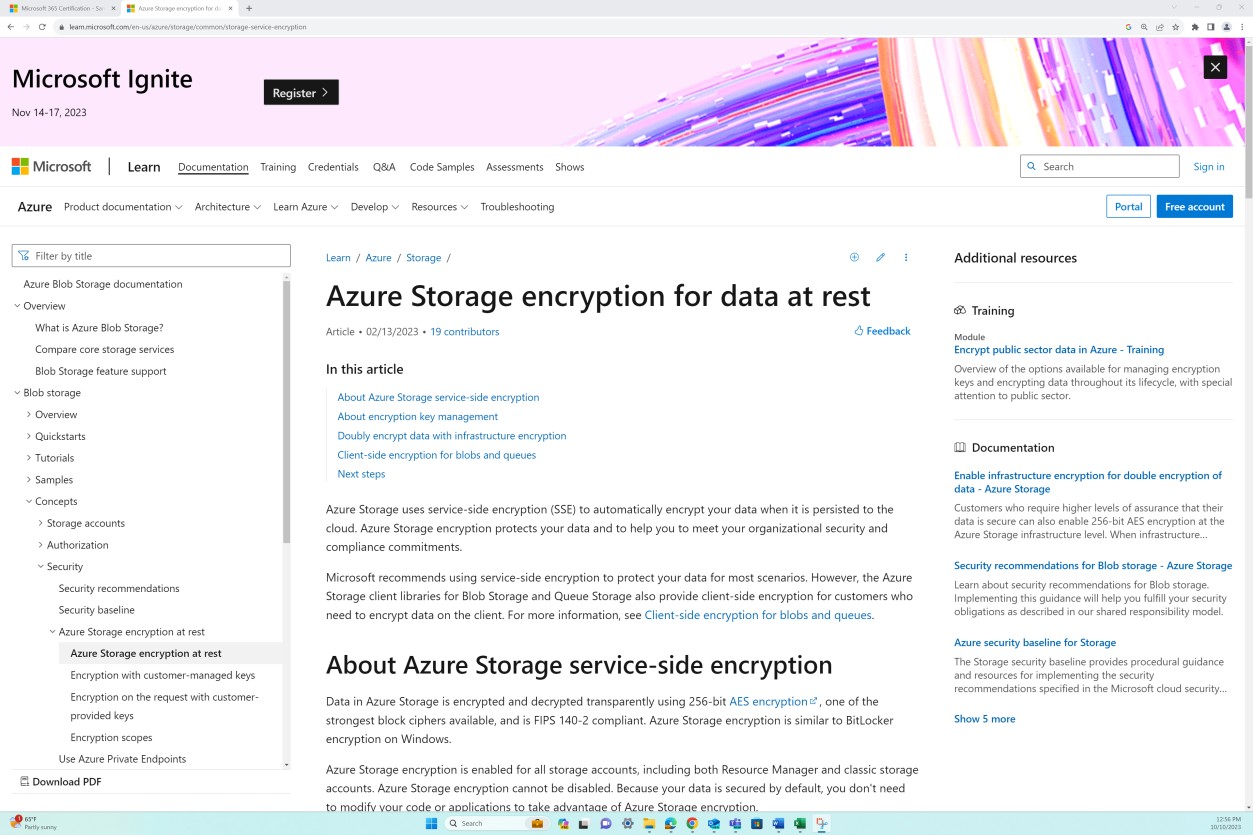Open Microsoft Edge from the taskbar

(x=670, y=823)
